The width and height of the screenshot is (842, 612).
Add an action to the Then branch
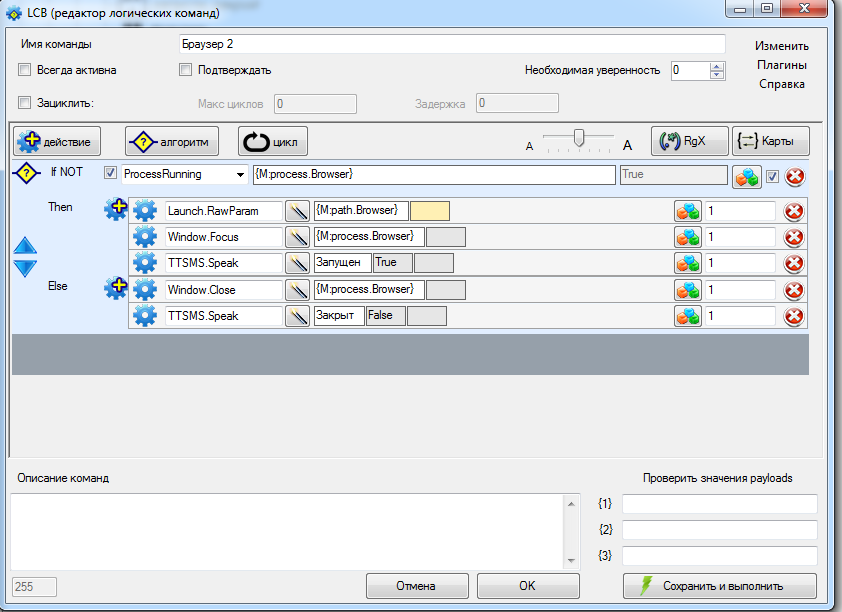coord(115,209)
